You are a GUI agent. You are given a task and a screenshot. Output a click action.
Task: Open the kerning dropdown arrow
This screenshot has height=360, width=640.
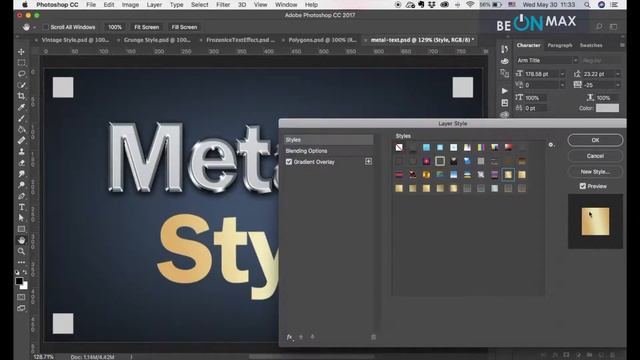[562, 85]
